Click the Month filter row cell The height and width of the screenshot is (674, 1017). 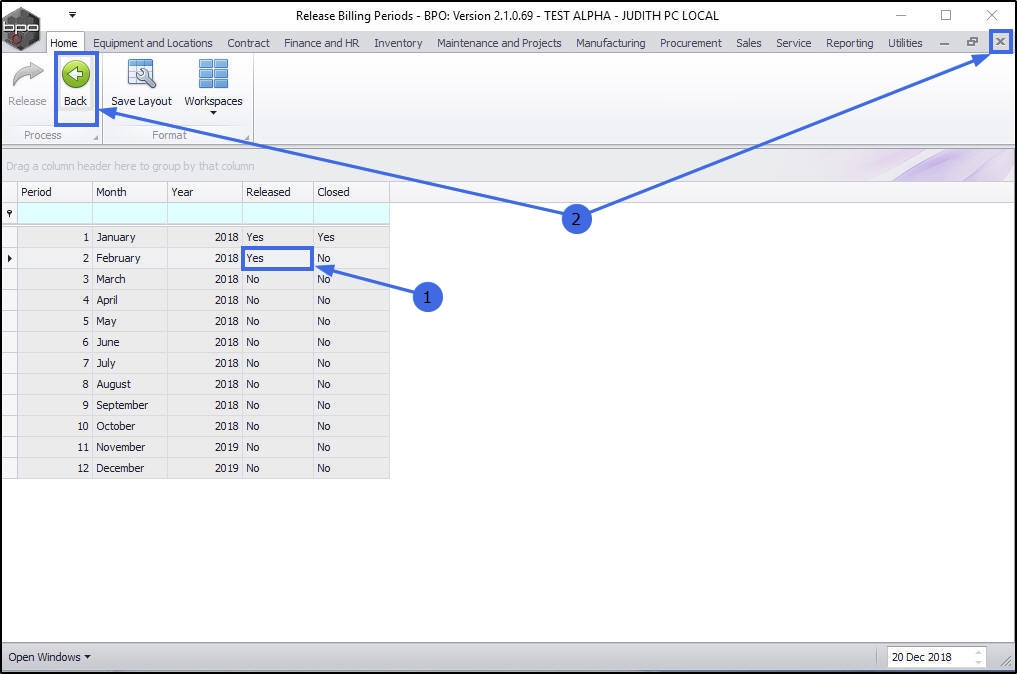click(x=130, y=213)
